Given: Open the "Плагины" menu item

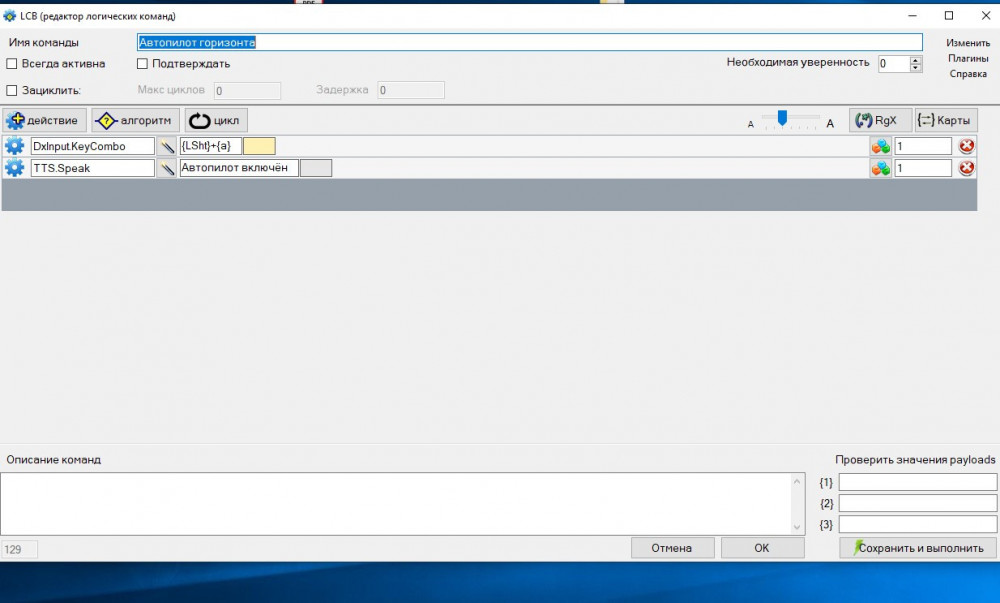Looking at the screenshot, I should pos(968,58).
